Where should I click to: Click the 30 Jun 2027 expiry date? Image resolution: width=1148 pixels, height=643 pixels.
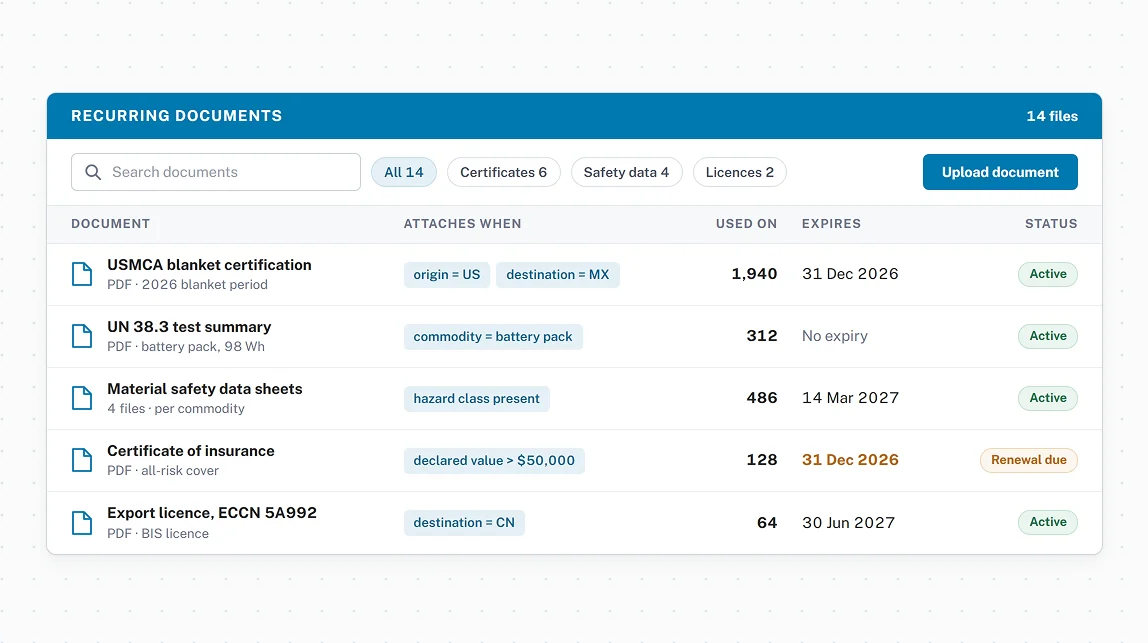point(849,523)
